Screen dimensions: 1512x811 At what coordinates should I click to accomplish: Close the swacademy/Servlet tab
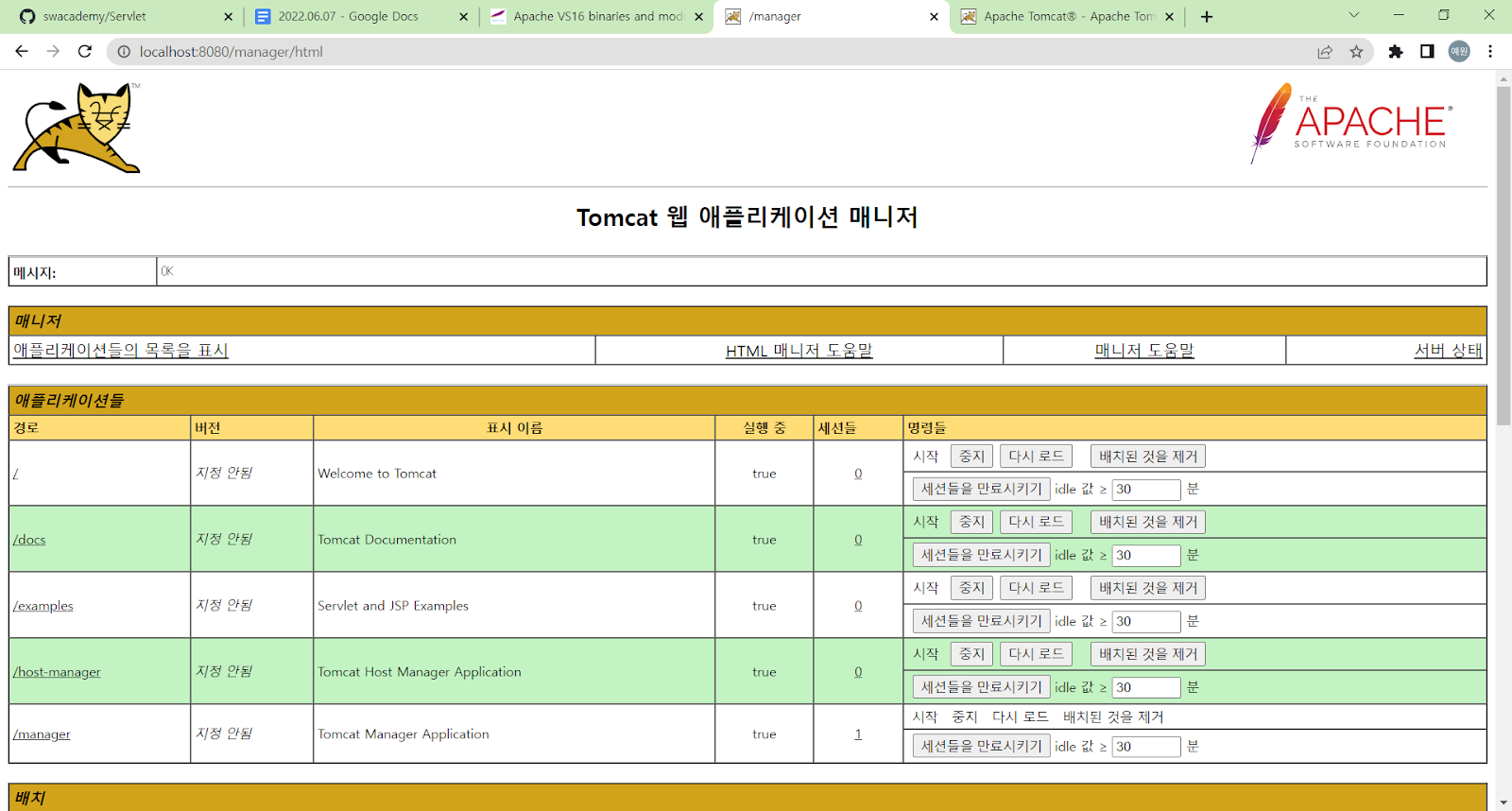[x=228, y=17]
